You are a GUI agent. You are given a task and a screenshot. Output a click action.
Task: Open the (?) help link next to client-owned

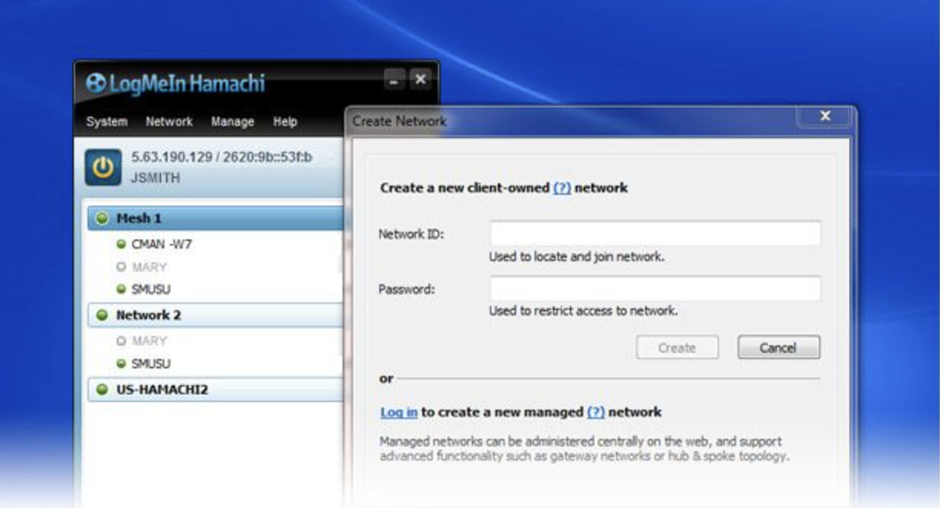(562, 187)
